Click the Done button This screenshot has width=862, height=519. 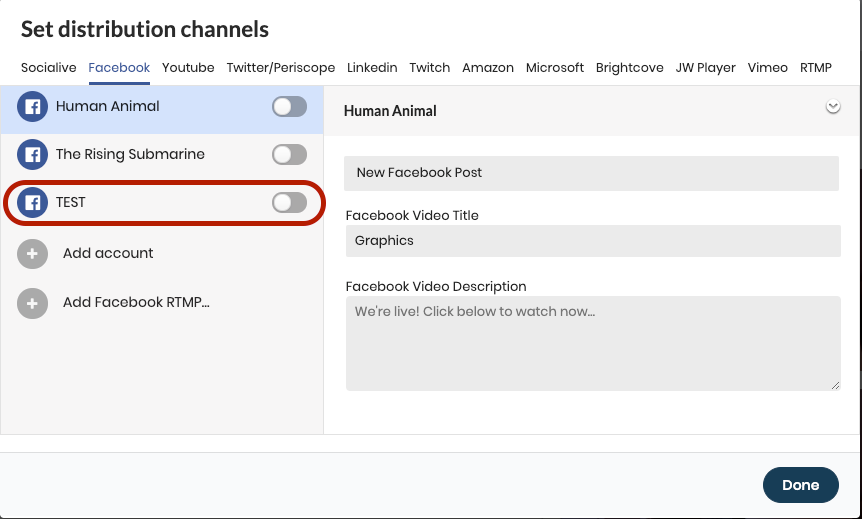tap(800, 485)
